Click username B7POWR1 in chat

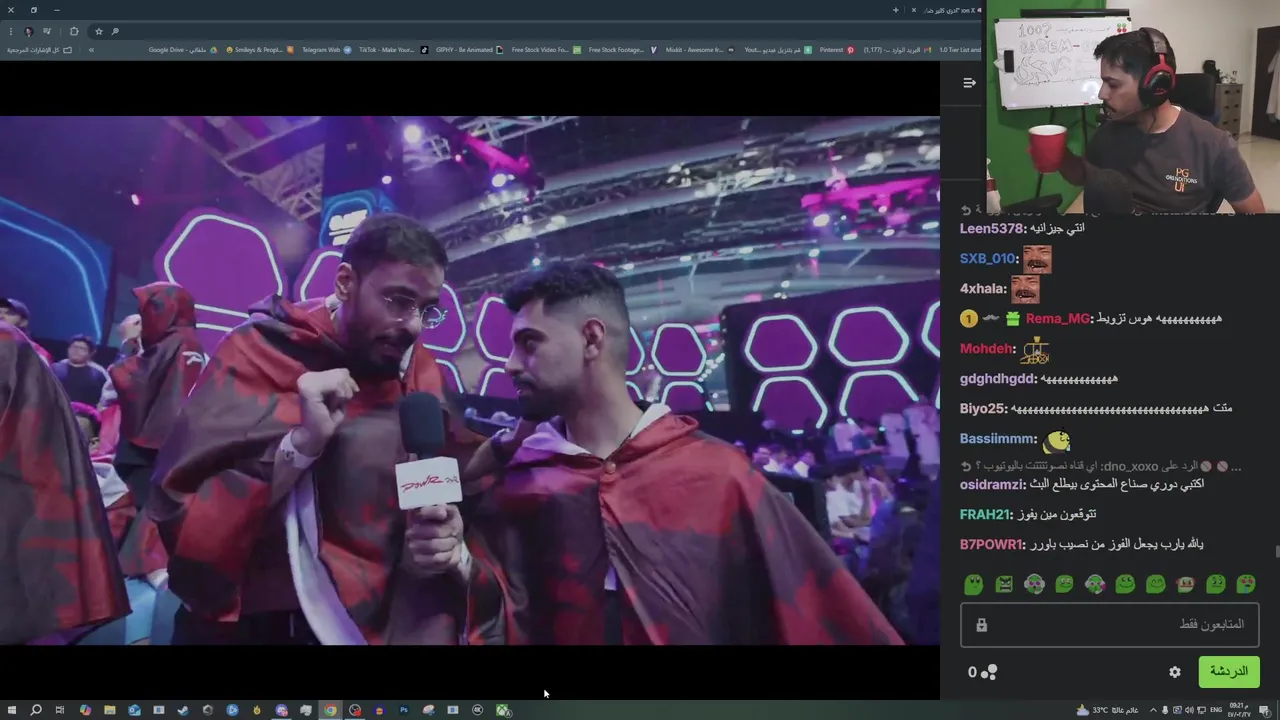[x=991, y=544]
